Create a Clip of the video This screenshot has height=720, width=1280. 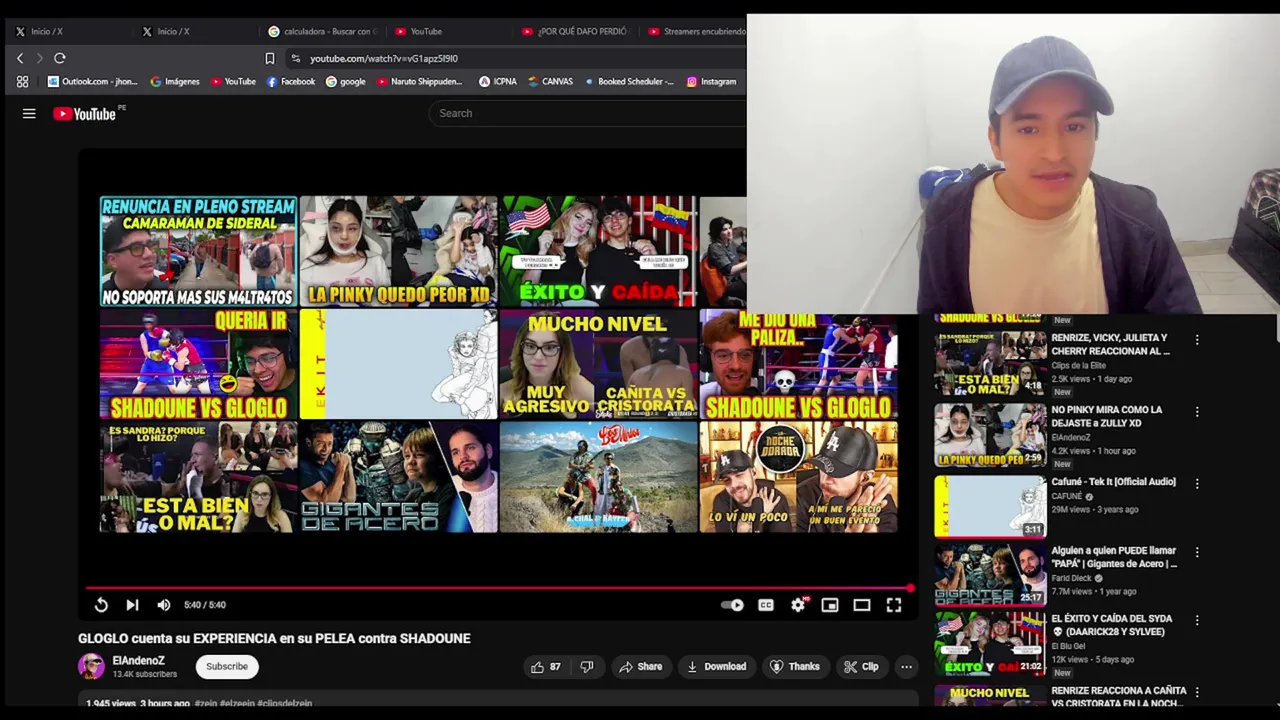click(x=861, y=667)
